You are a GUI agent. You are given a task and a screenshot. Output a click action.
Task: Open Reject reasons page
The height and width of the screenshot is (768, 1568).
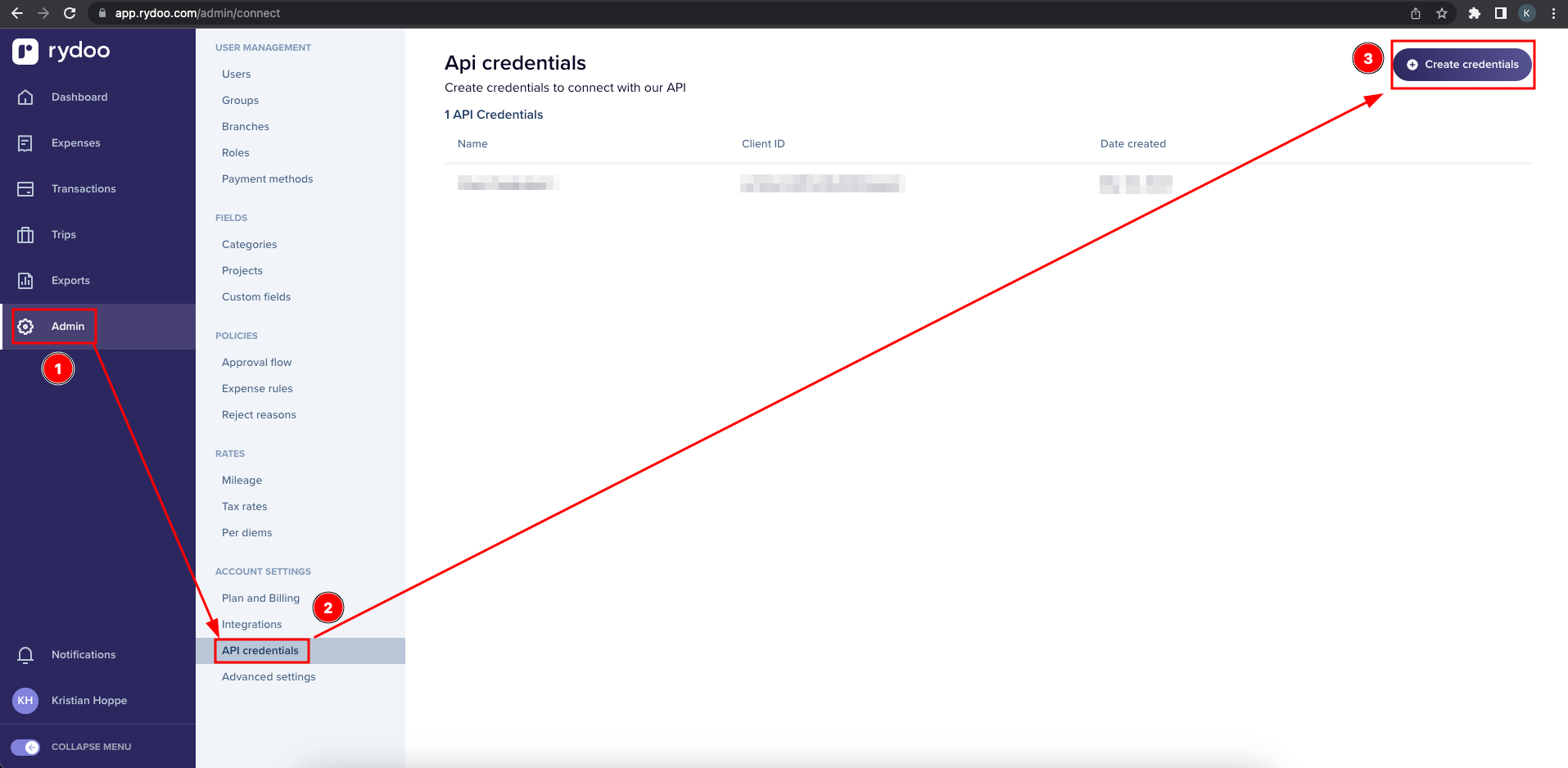click(x=260, y=415)
